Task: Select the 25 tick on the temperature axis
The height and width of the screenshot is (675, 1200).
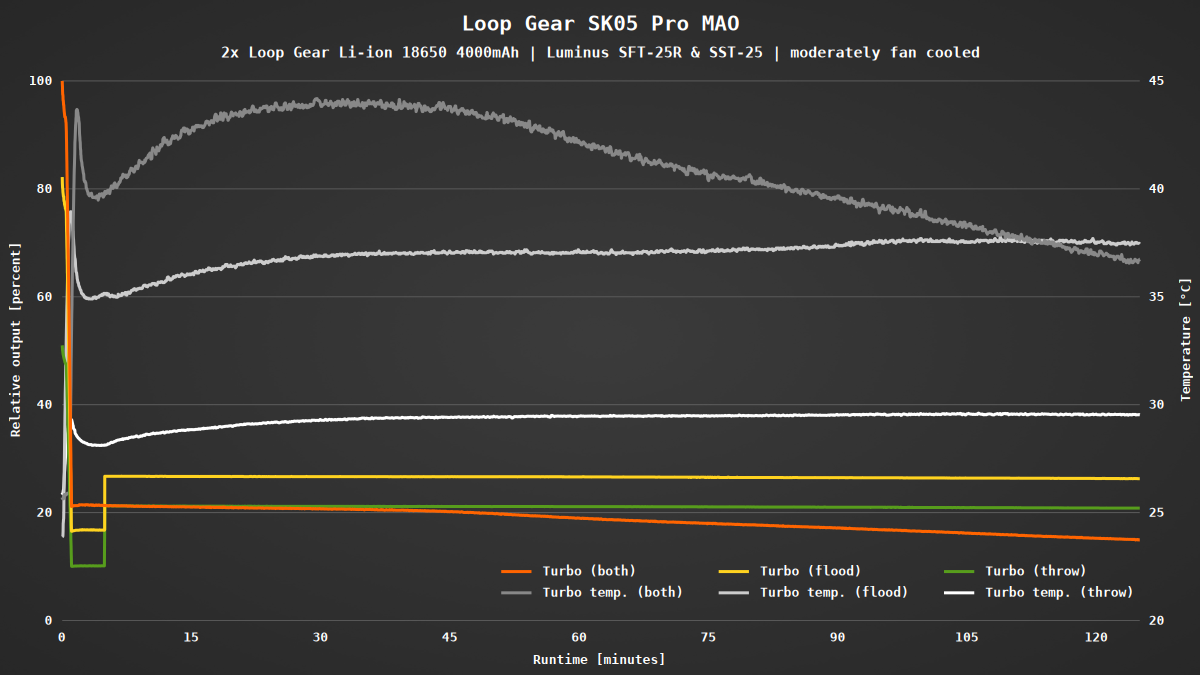Action: pos(1157,513)
